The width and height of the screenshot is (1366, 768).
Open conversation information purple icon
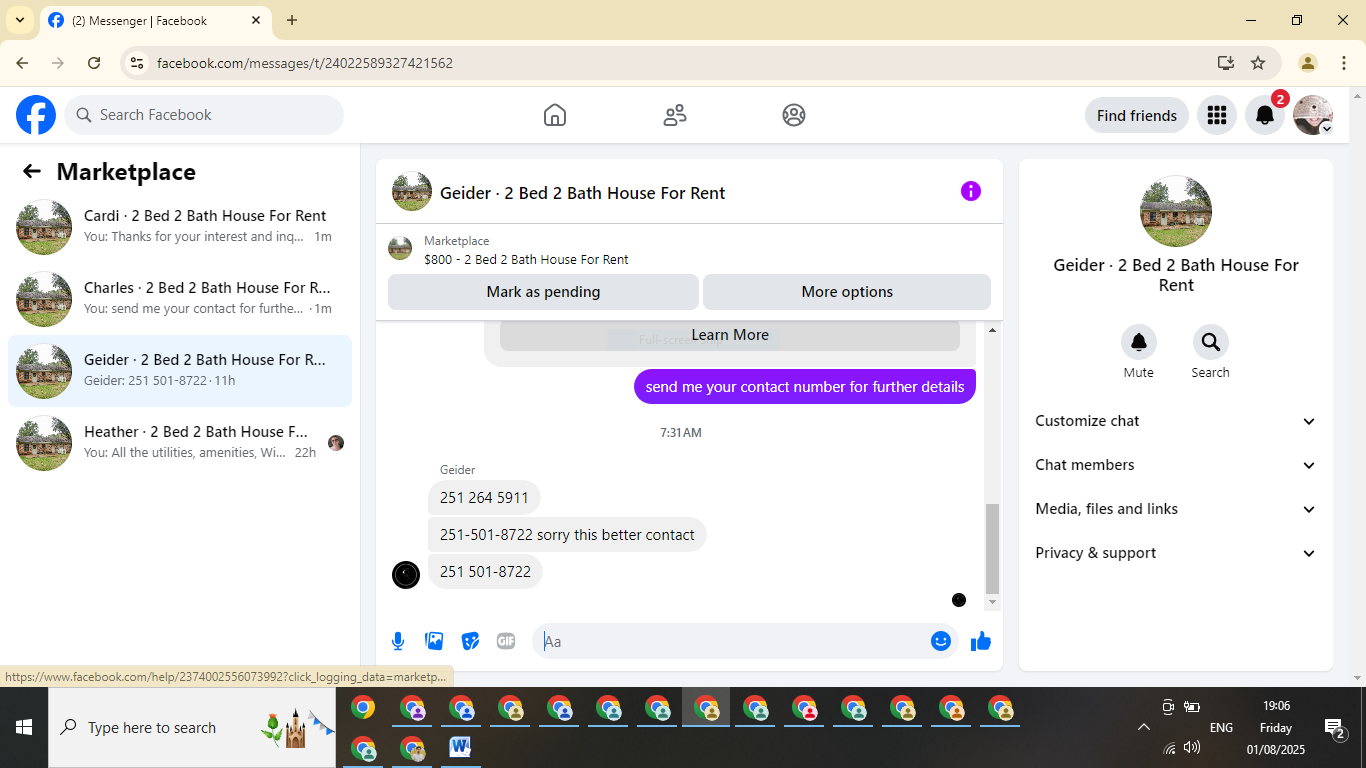click(971, 191)
